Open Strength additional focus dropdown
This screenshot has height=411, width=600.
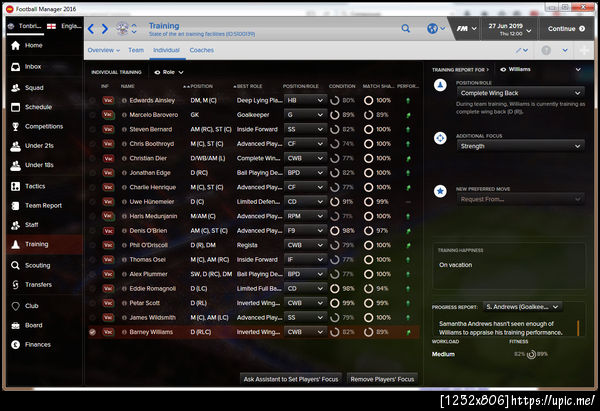pos(520,146)
